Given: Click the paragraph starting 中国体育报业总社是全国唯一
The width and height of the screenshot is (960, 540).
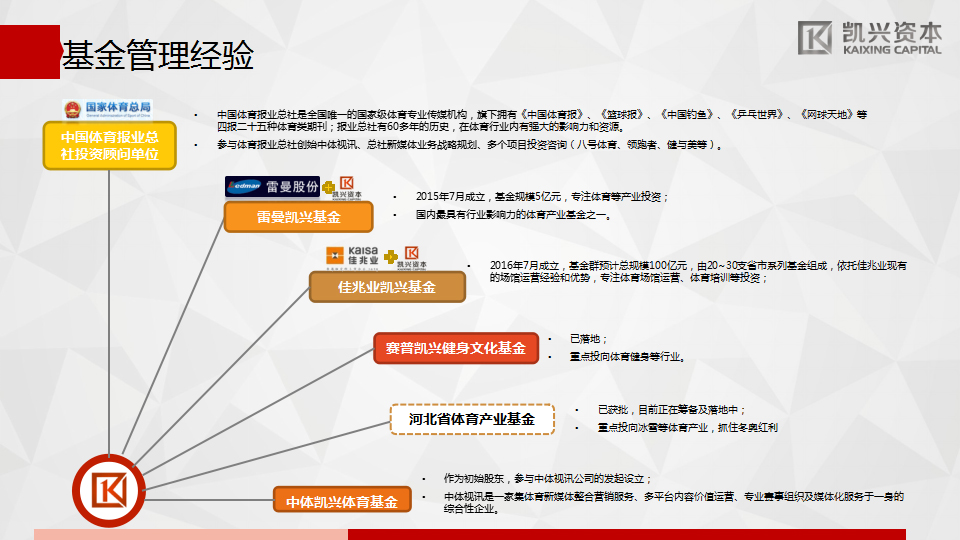Looking at the screenshot, I should (x=542, y=121).
